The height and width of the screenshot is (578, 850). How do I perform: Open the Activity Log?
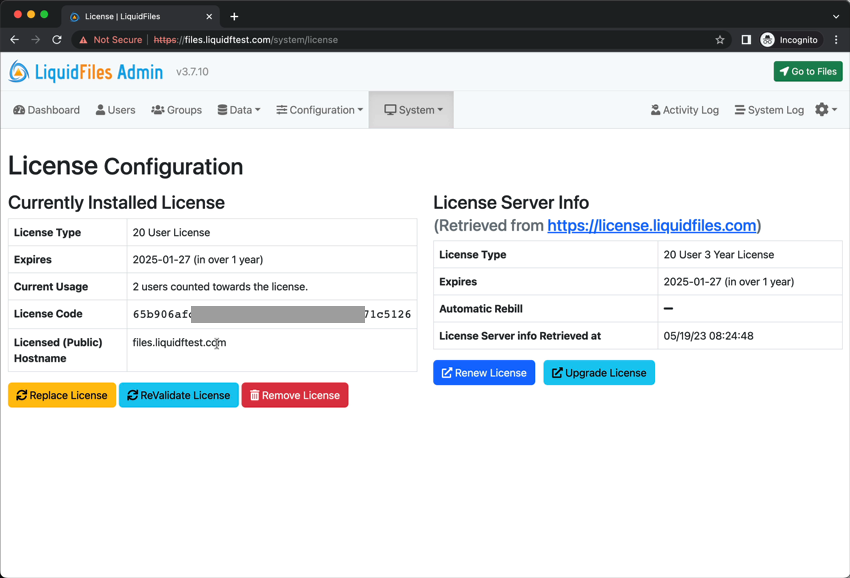pyautogui.click(x=684, y=109)
